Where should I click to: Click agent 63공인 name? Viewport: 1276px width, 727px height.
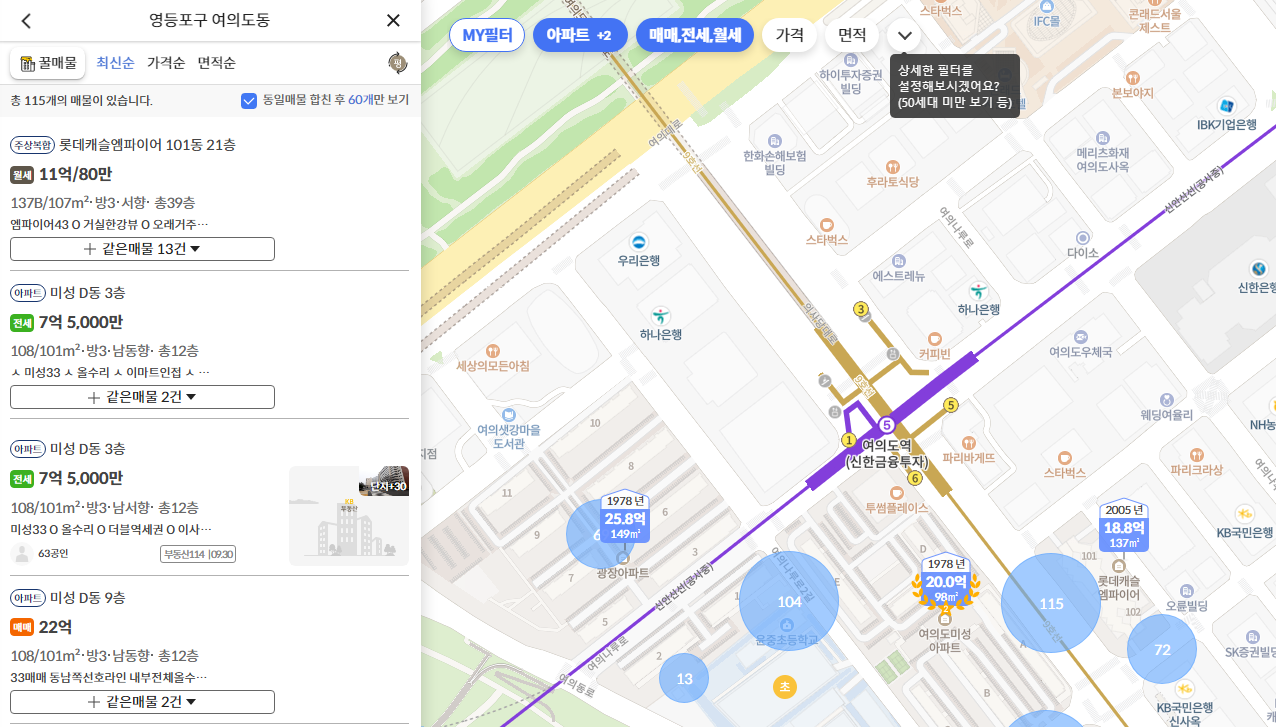pos(53,553)
